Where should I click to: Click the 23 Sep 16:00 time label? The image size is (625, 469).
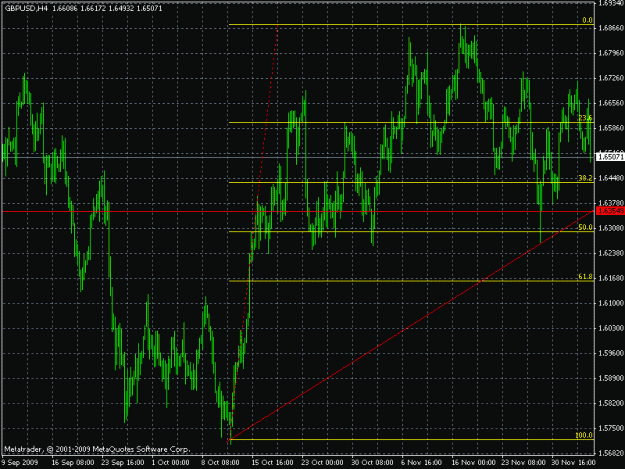point(123,462)
